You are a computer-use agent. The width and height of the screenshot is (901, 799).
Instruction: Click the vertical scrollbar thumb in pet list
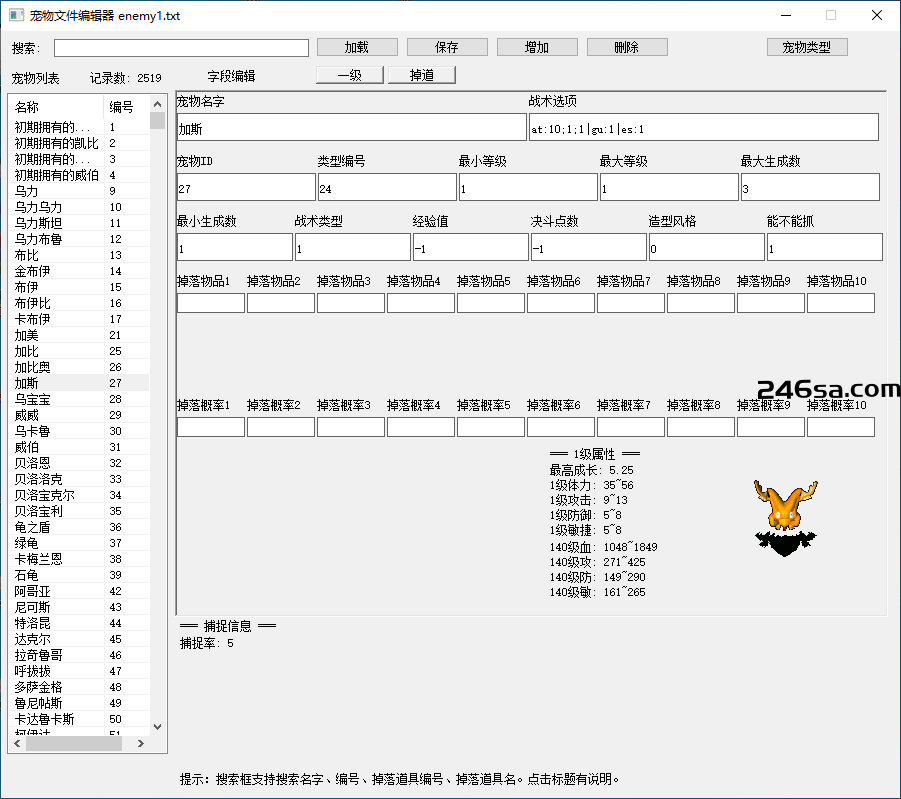(157, 120)
